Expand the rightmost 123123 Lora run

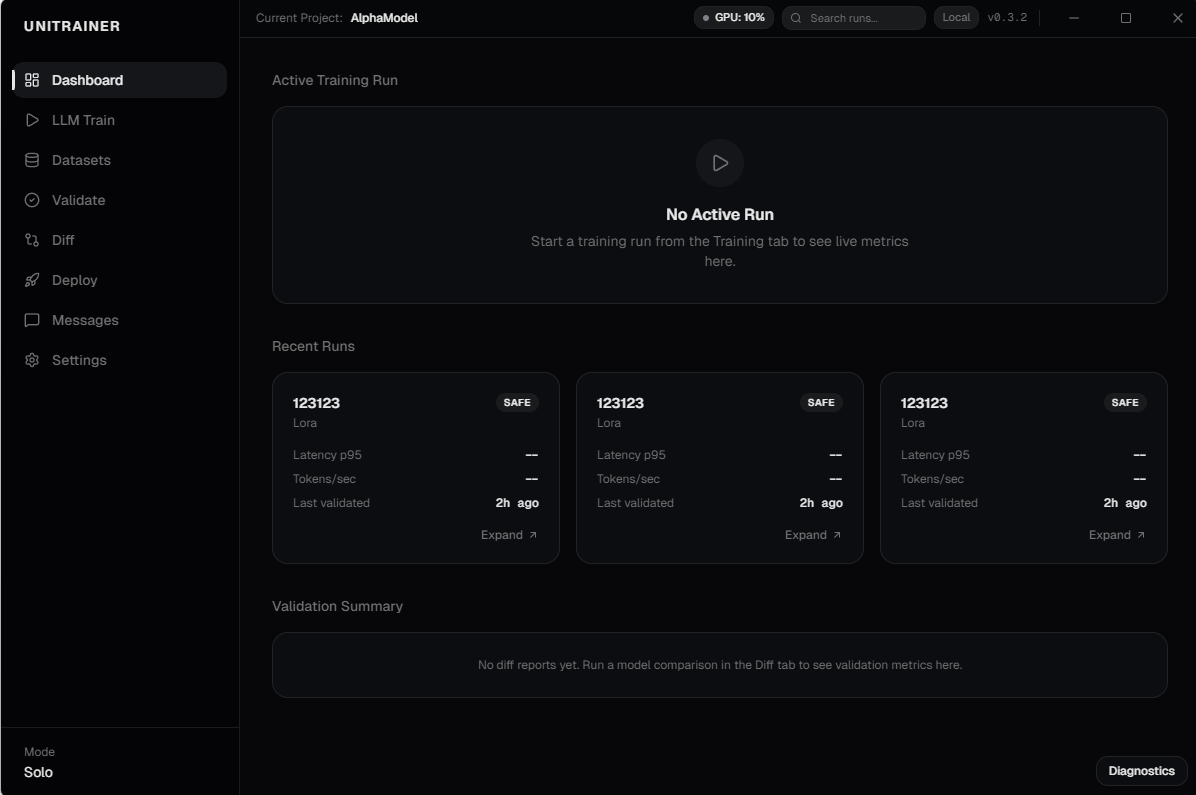[x=1117, y=534]
